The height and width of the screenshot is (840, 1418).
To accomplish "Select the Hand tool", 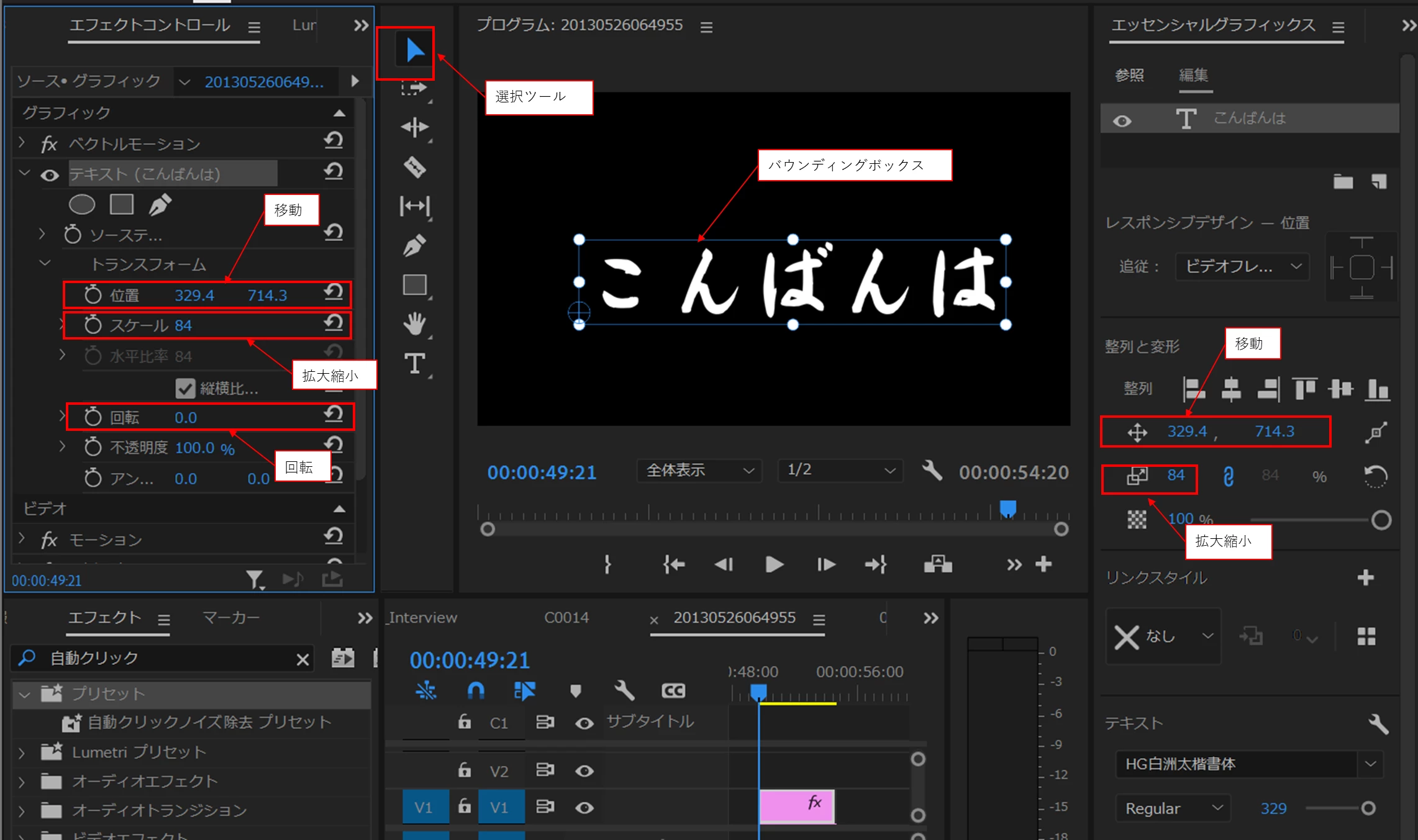I will click(414, 323).
